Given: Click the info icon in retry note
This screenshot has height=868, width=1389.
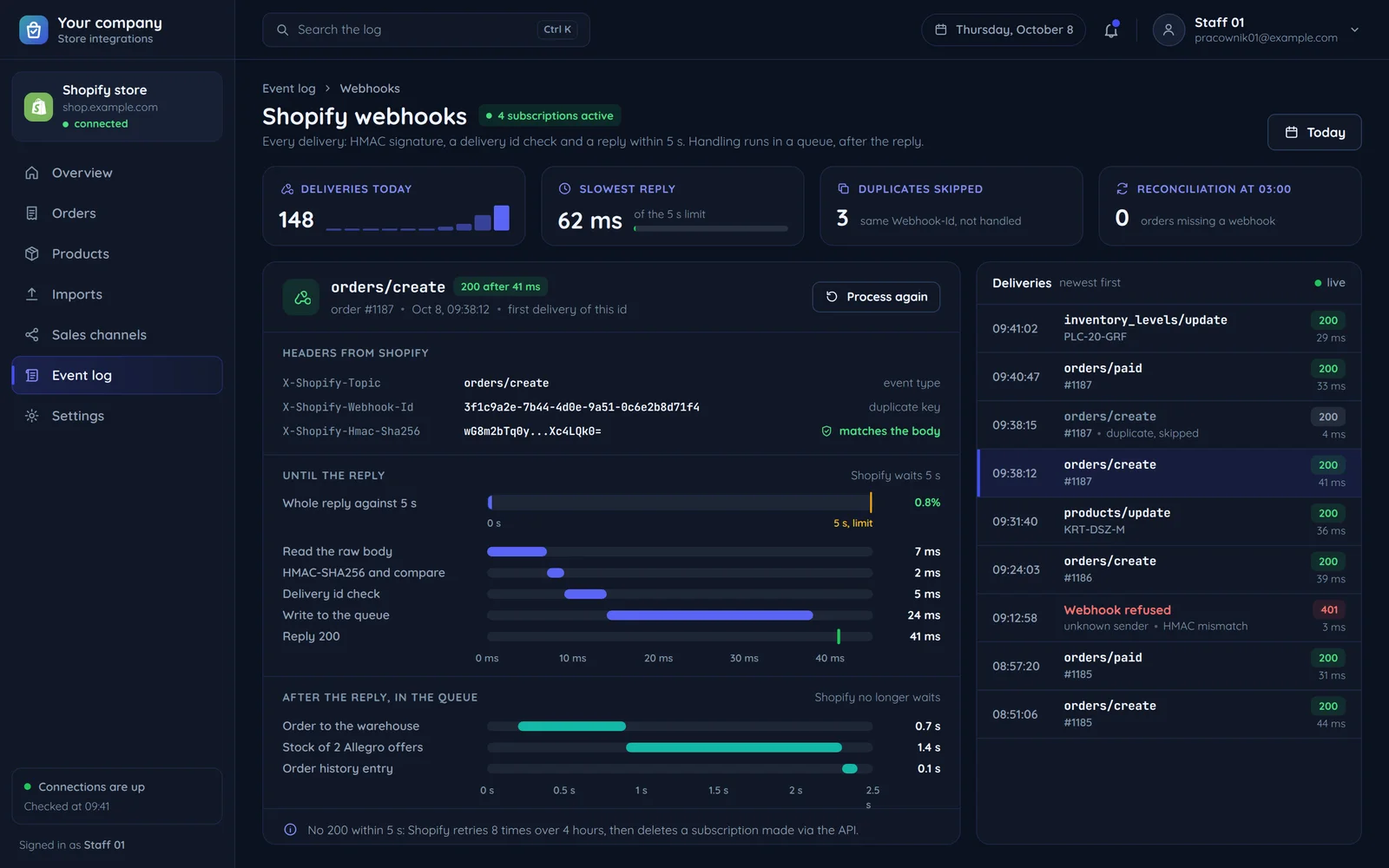Looking at the screenshot, I should point(290,830).
